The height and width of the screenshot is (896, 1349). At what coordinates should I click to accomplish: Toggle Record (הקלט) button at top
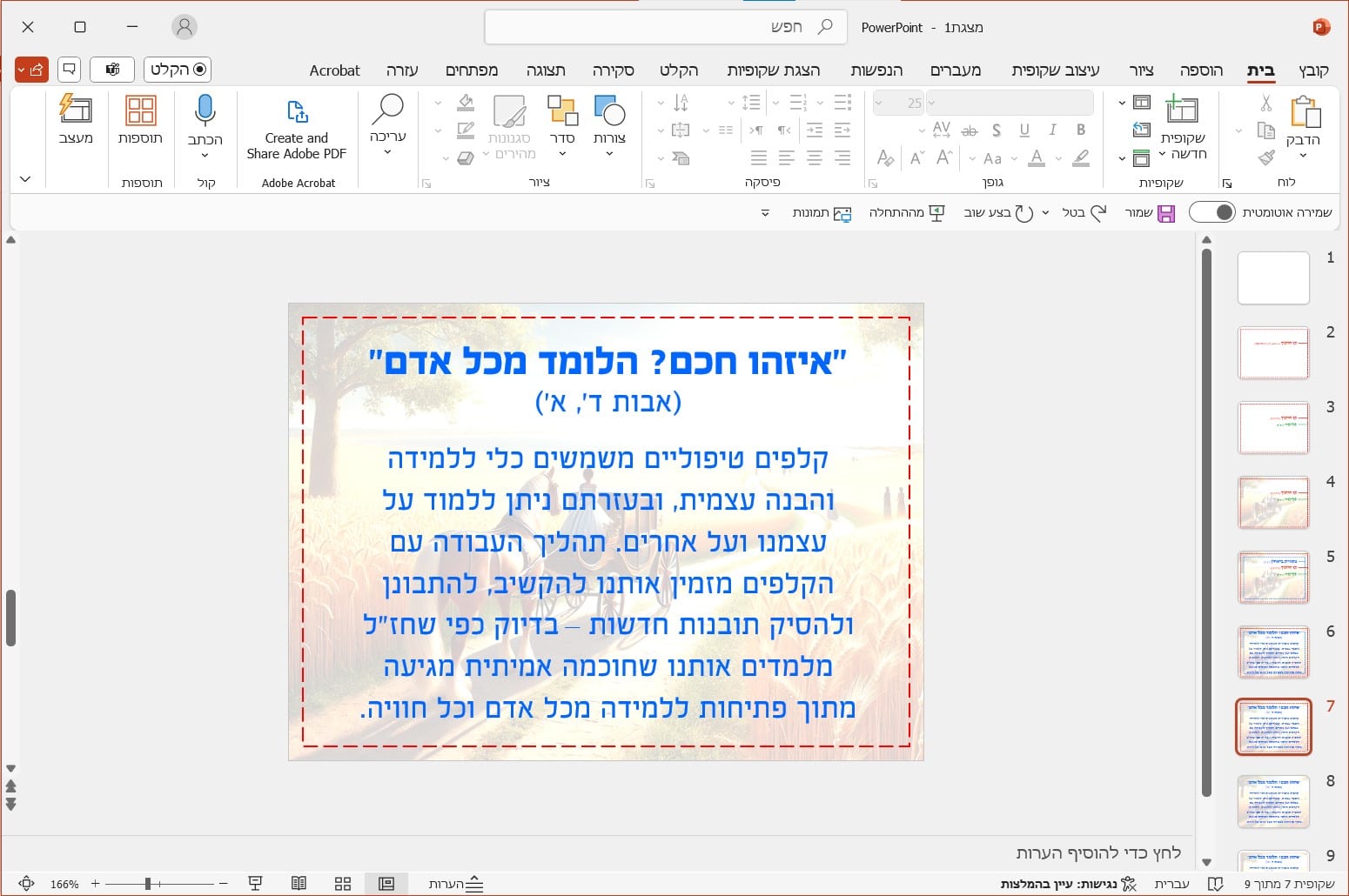178,70
